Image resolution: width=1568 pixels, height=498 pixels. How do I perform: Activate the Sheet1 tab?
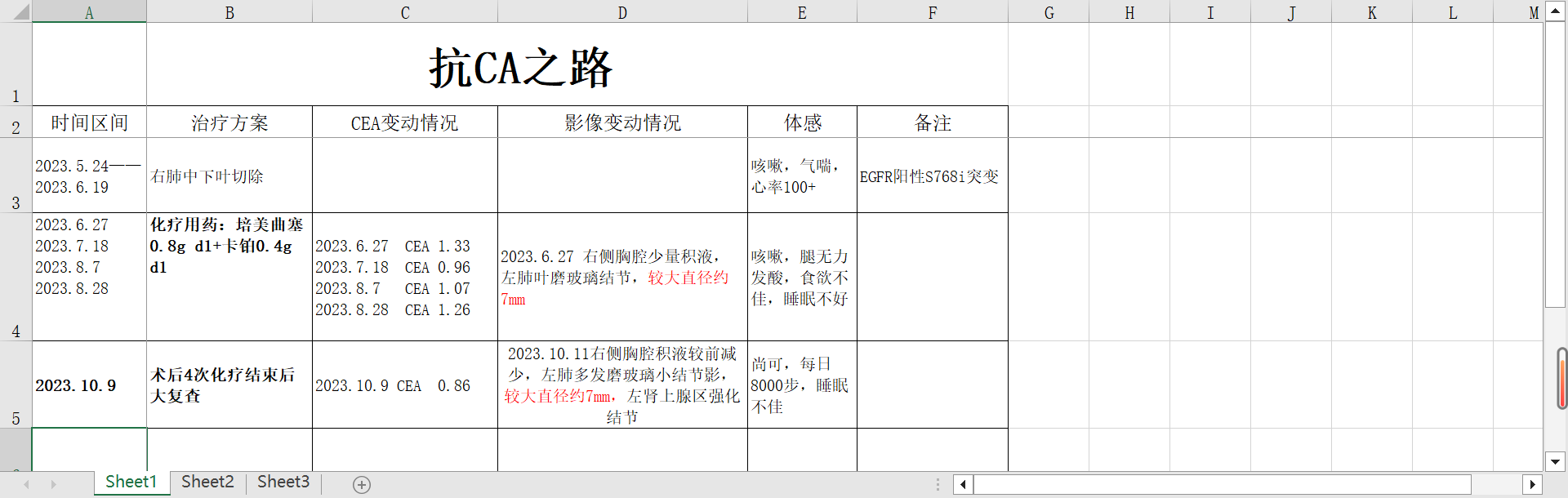pos(131,482)
